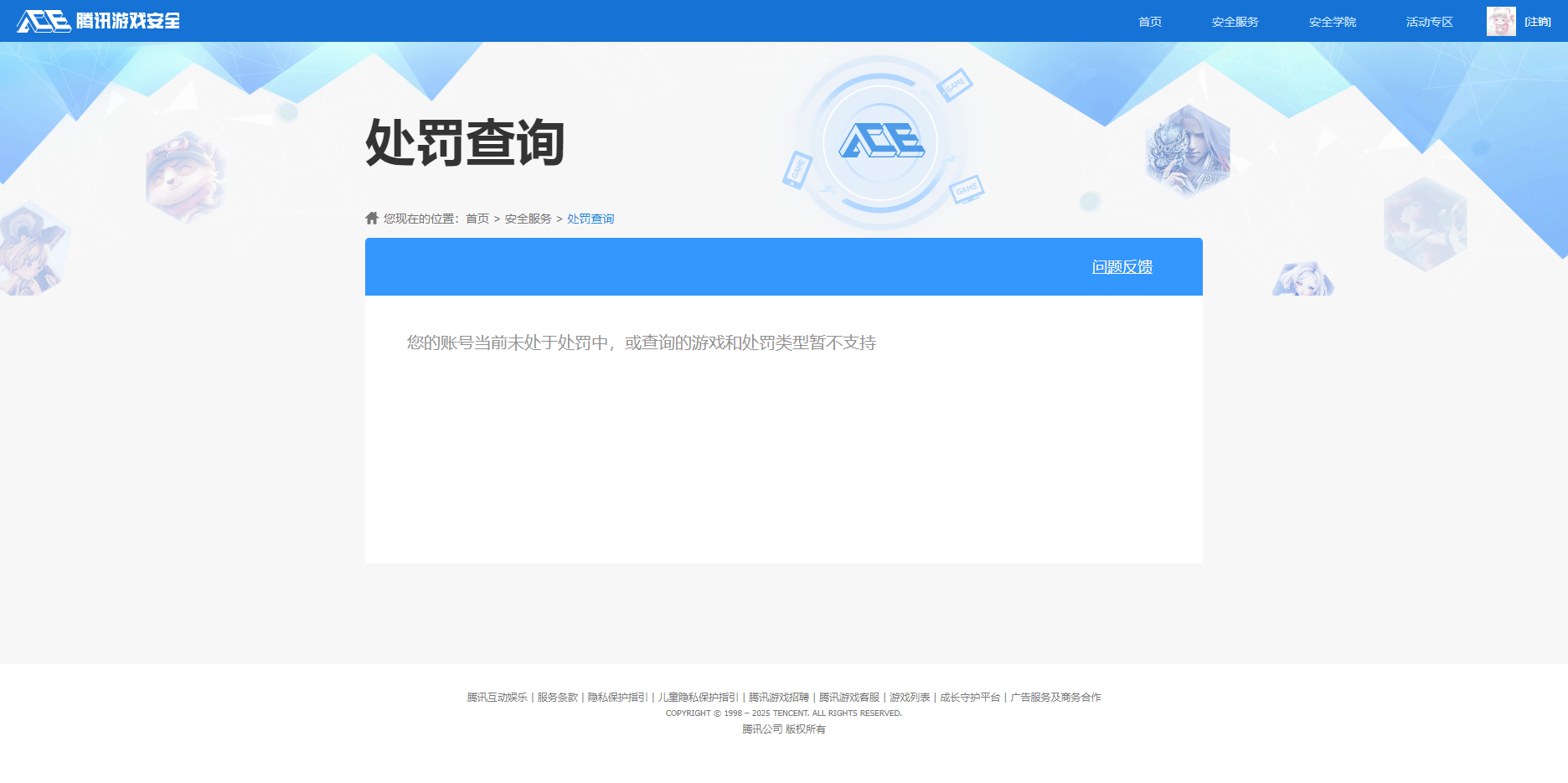Click the 处罚查询 page heading
Viewport: 1568px width, 783px height.
465,142
